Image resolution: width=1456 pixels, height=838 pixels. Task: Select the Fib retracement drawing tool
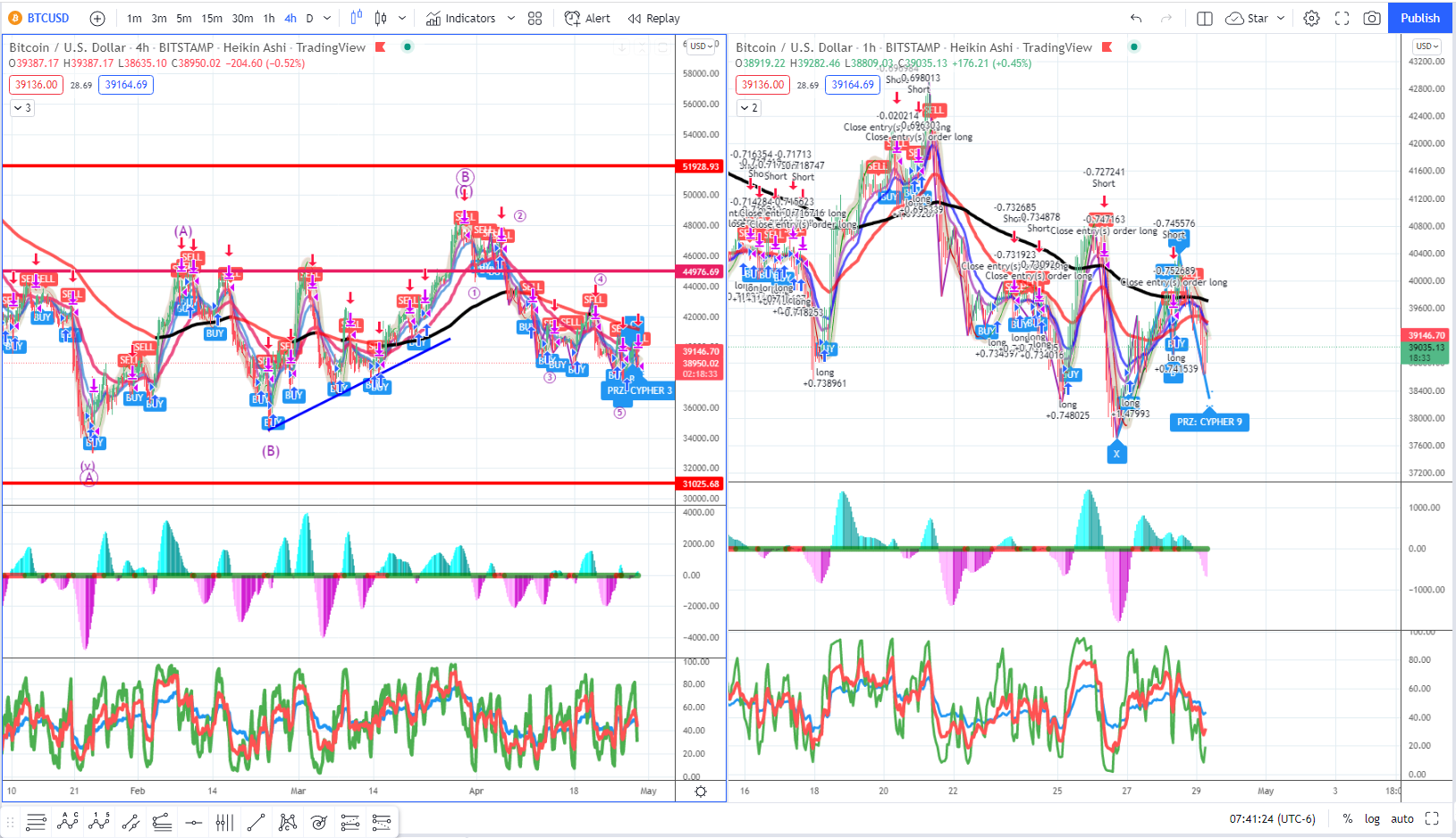coord(36,822)
